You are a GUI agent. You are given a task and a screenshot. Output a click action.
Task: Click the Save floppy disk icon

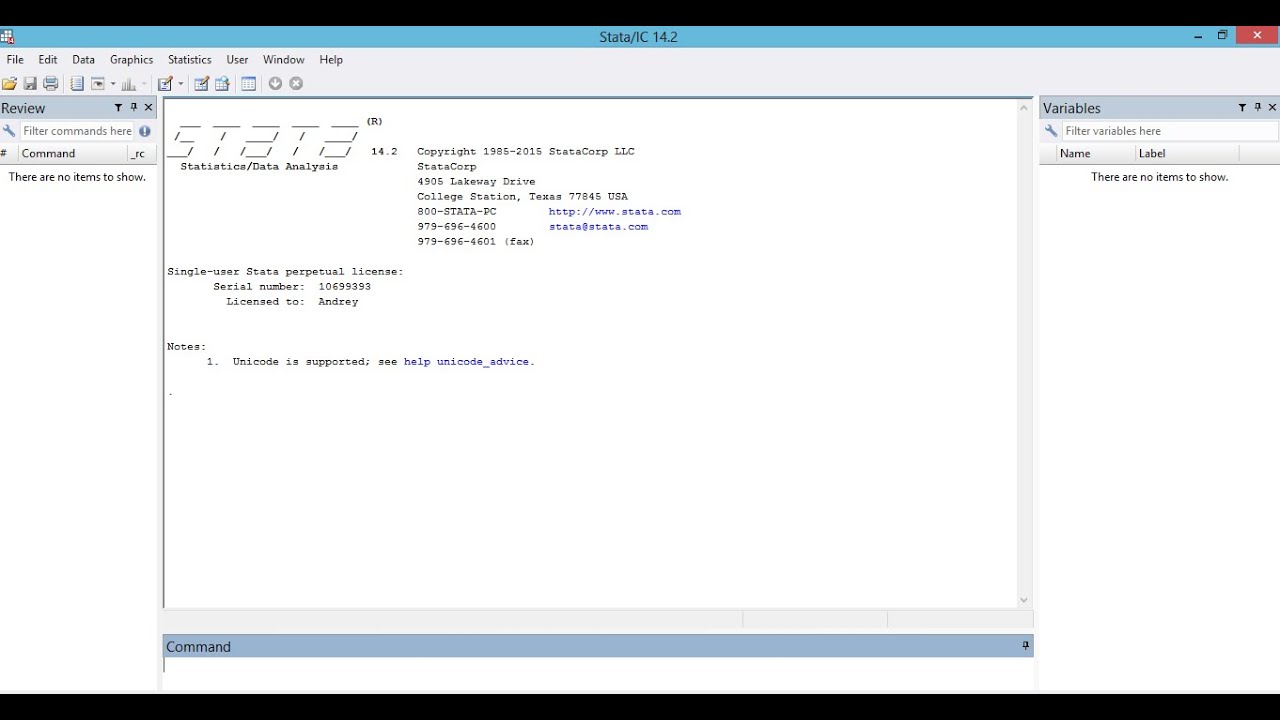click(30, 84)
